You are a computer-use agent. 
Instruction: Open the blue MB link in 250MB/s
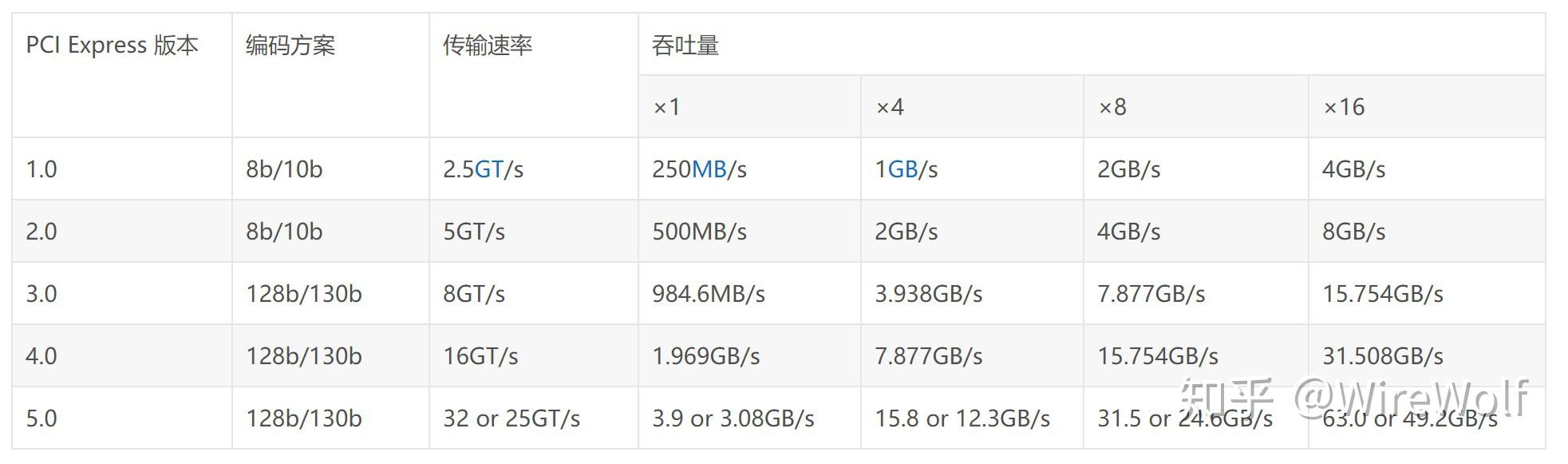pyautogui.click(x=709, y=169)
